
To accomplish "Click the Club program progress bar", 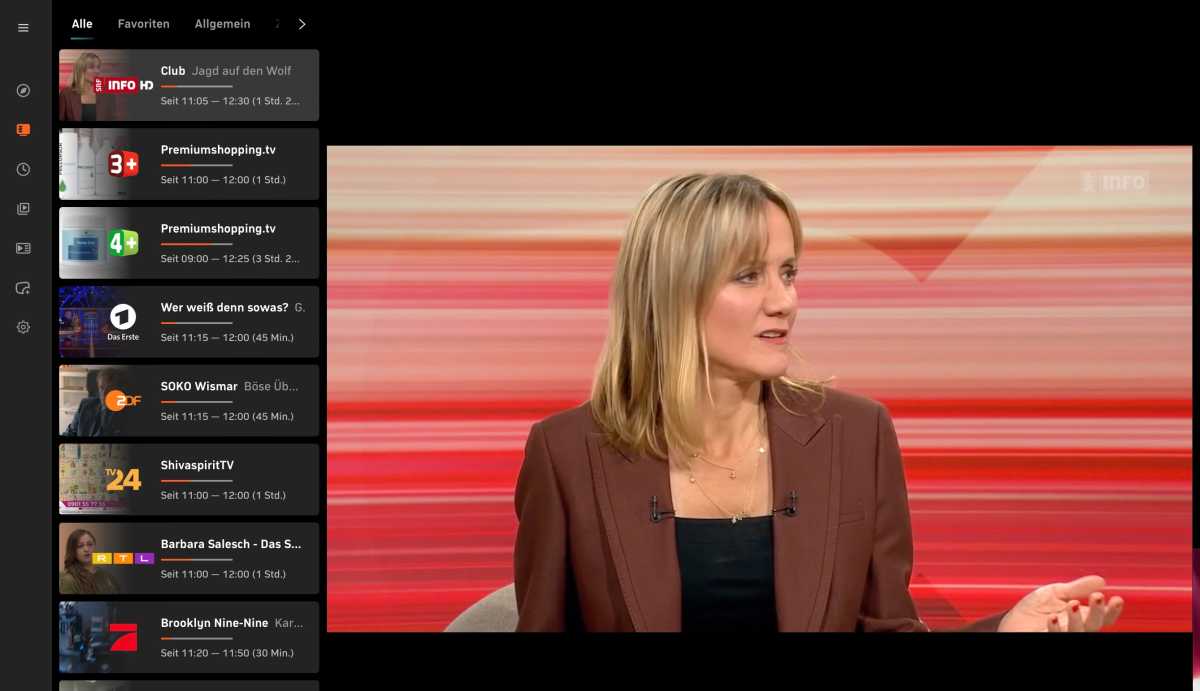I will 196,86.
